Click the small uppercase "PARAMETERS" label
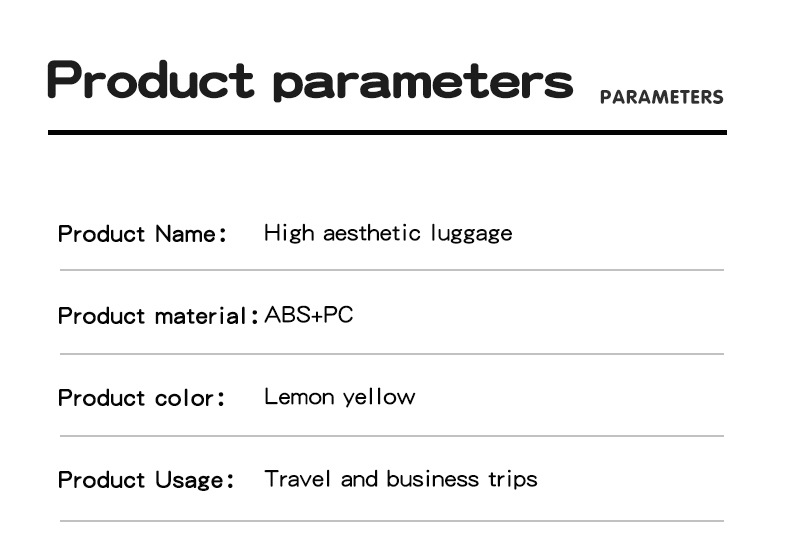 click(x=661, y=97)
